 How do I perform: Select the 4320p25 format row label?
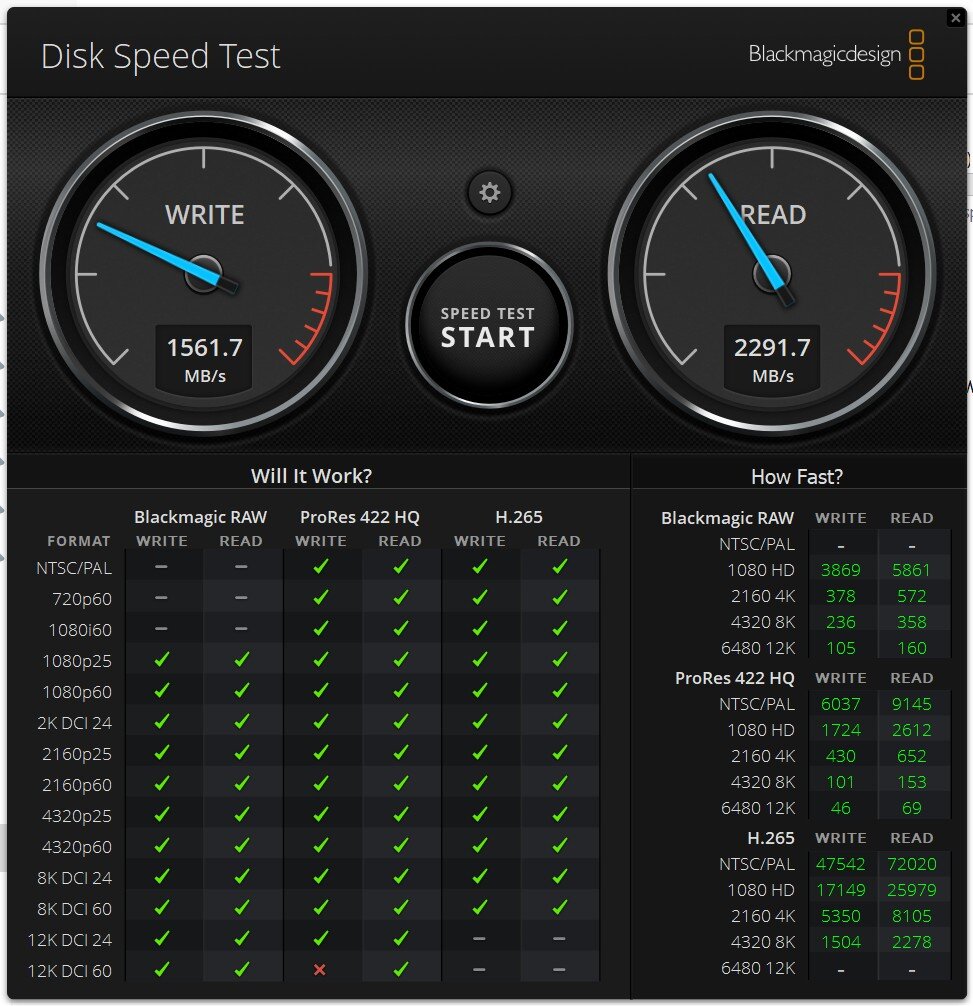pos(77,816)
